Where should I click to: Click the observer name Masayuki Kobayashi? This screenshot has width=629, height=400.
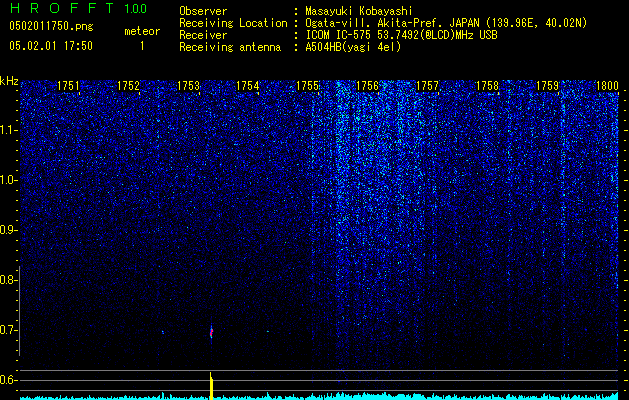359,11
